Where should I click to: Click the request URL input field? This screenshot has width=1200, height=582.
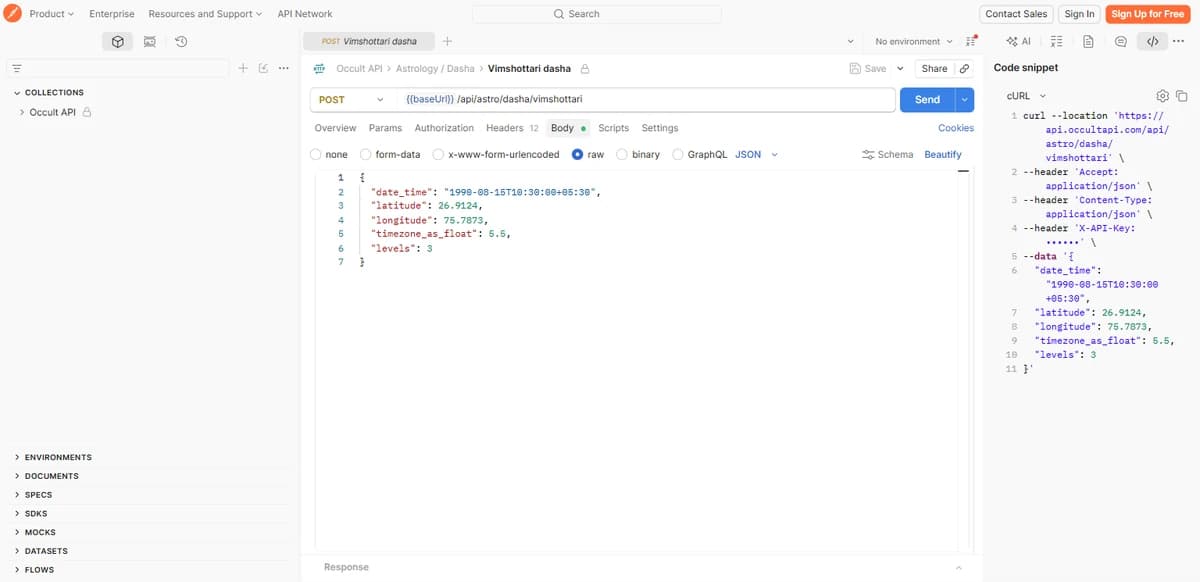[645, 100]
